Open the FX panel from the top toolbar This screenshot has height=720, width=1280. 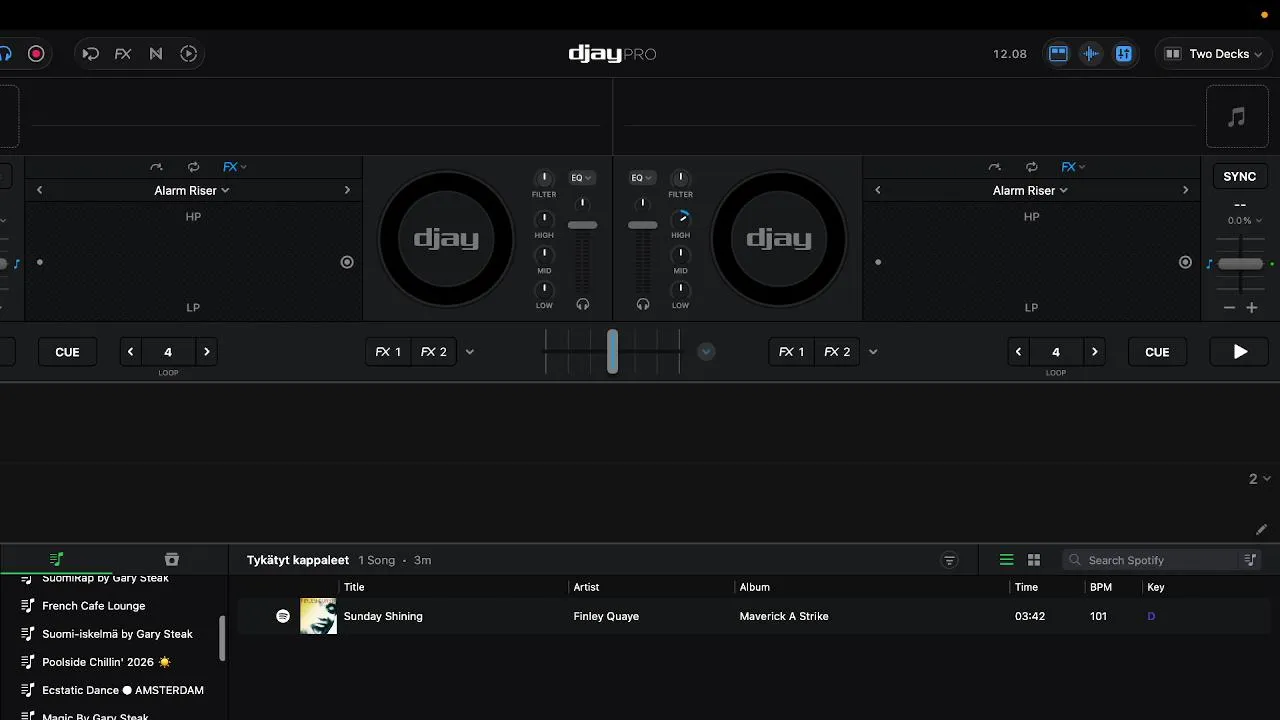[x=123, y=54]
